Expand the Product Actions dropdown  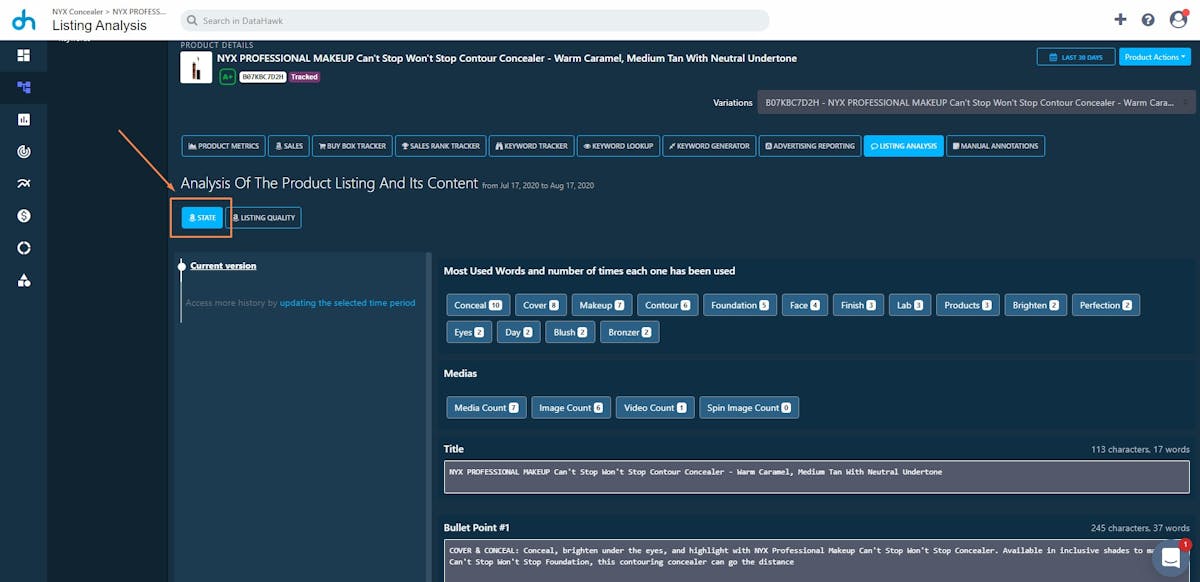point(1155,57)
